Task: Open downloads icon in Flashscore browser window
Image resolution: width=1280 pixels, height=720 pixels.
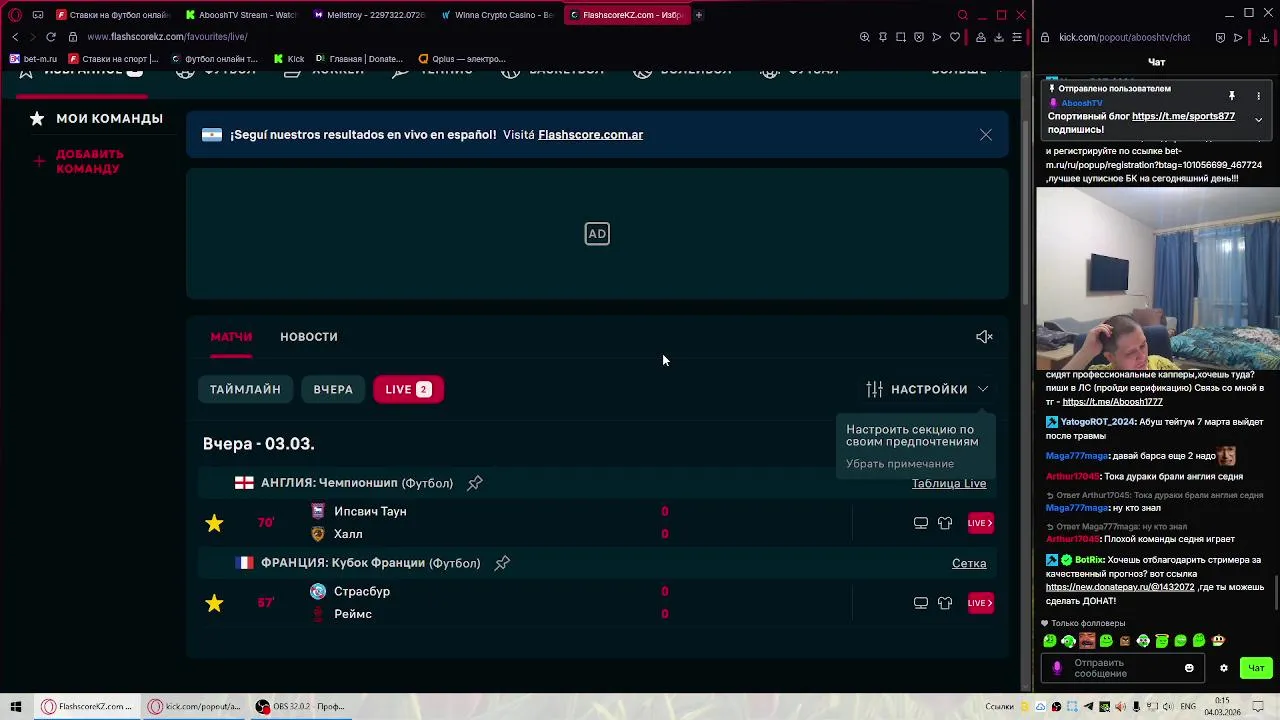Action: tap(999, 37)
